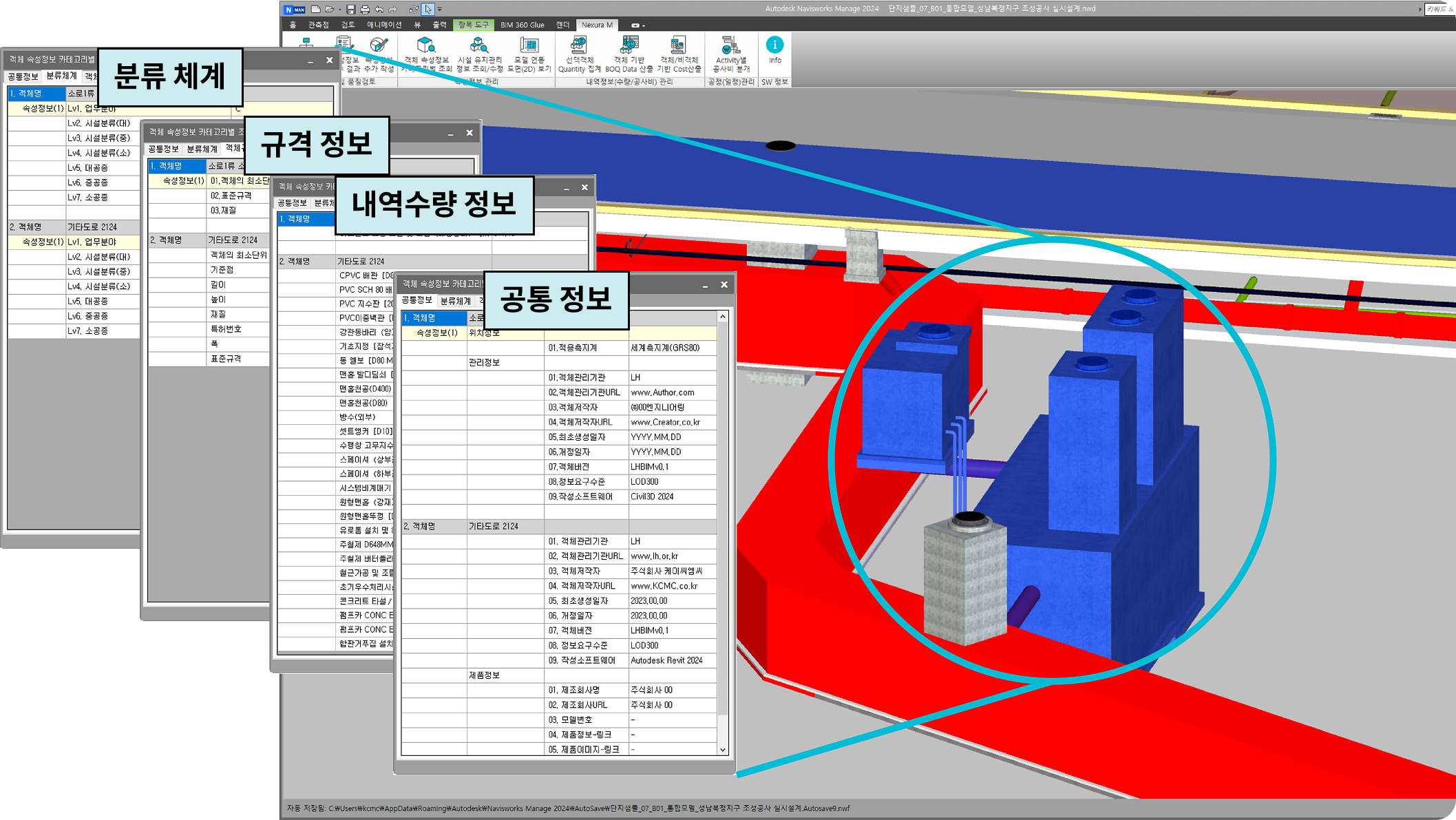The width and height of the screenshot is (1456, 820).
Task: Click the Undo arrow icon
Action: (x=379, y=9)
